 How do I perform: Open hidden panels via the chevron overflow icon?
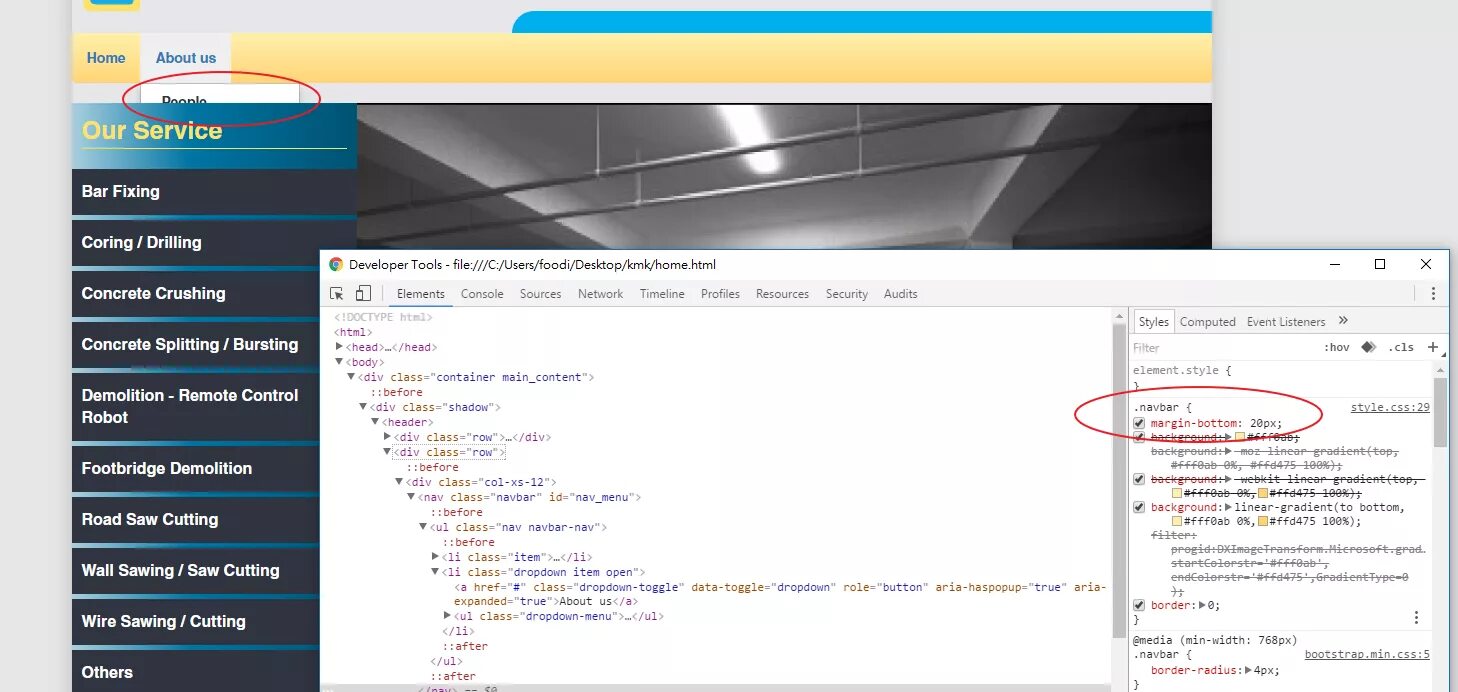pyautogui.click(x=1342, y=322)
